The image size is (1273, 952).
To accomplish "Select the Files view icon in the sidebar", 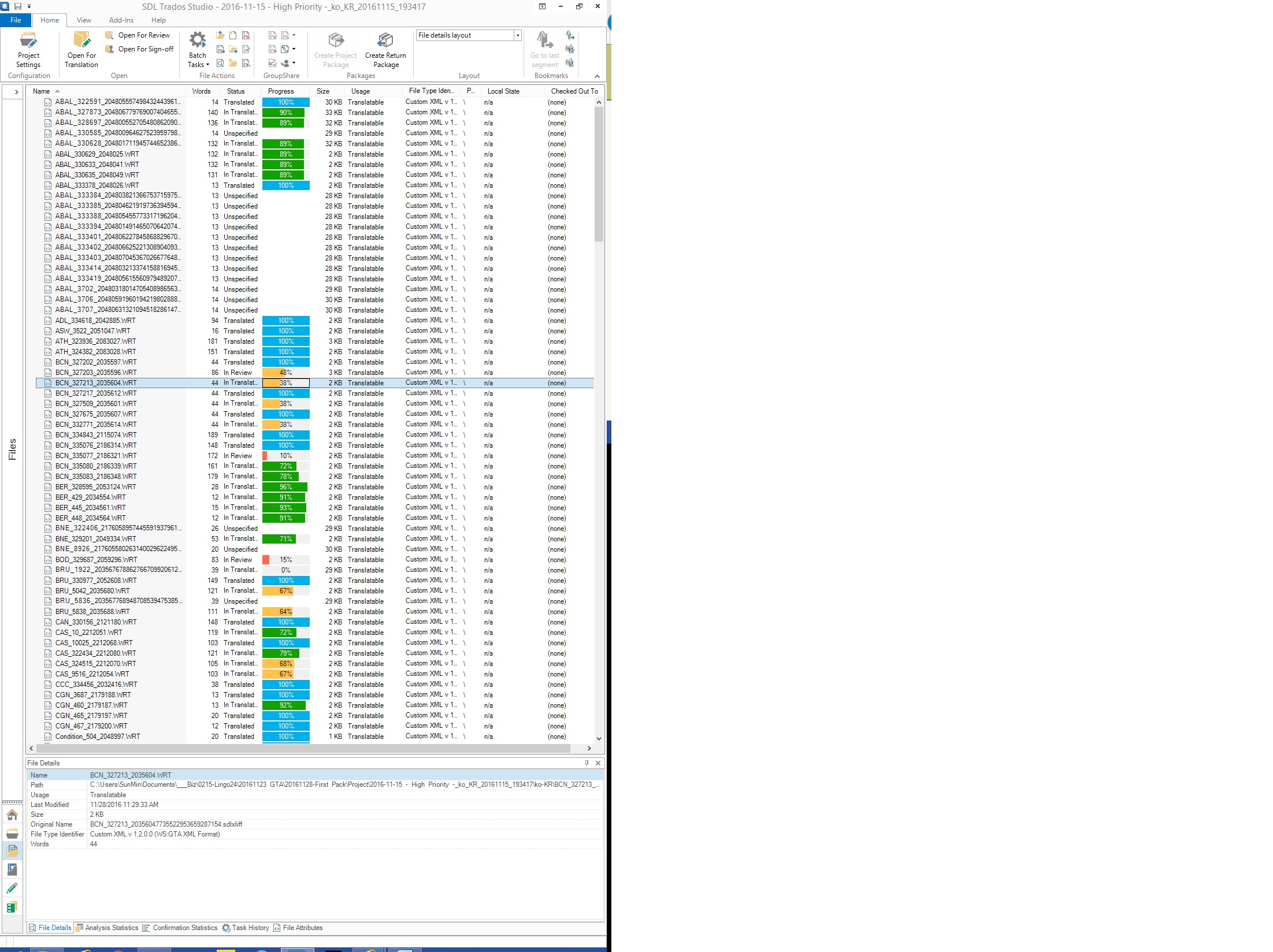I will [x=12, y=851].
